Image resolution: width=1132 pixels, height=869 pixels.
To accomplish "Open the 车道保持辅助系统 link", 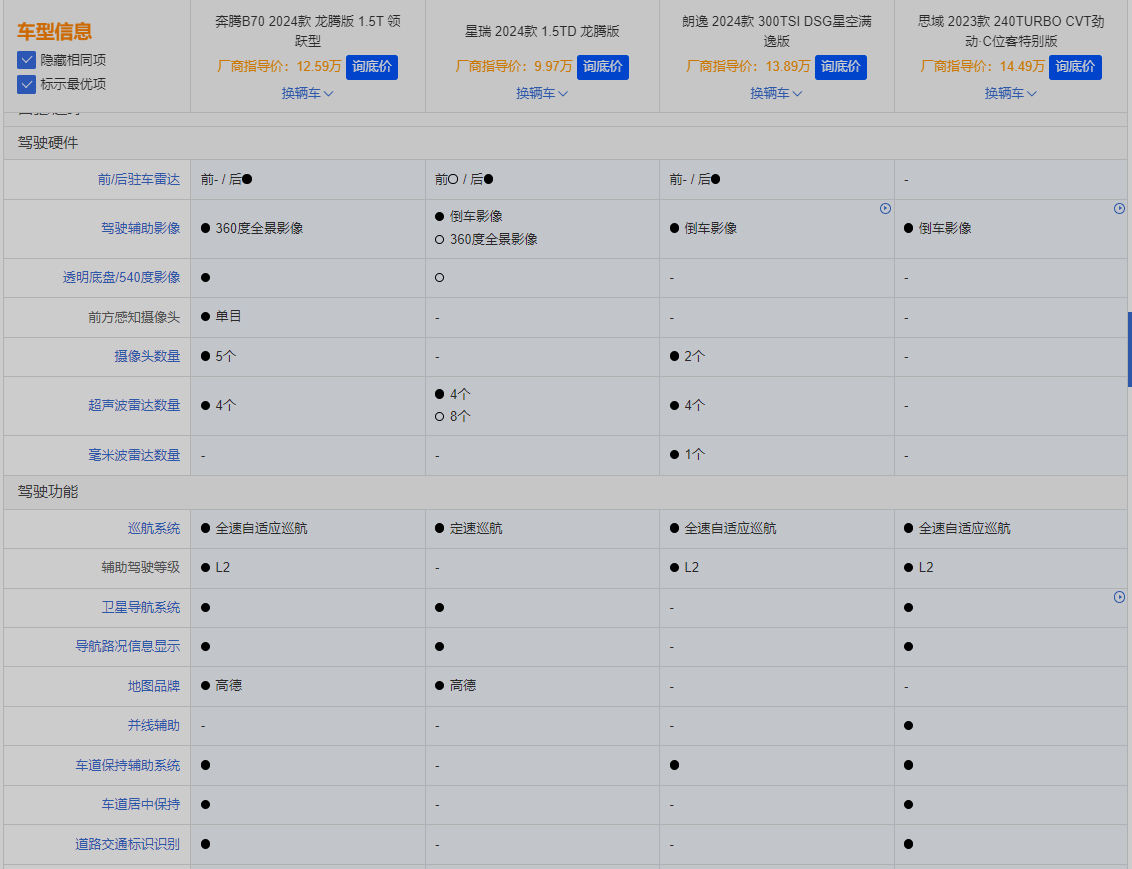I will click(128, 765).
